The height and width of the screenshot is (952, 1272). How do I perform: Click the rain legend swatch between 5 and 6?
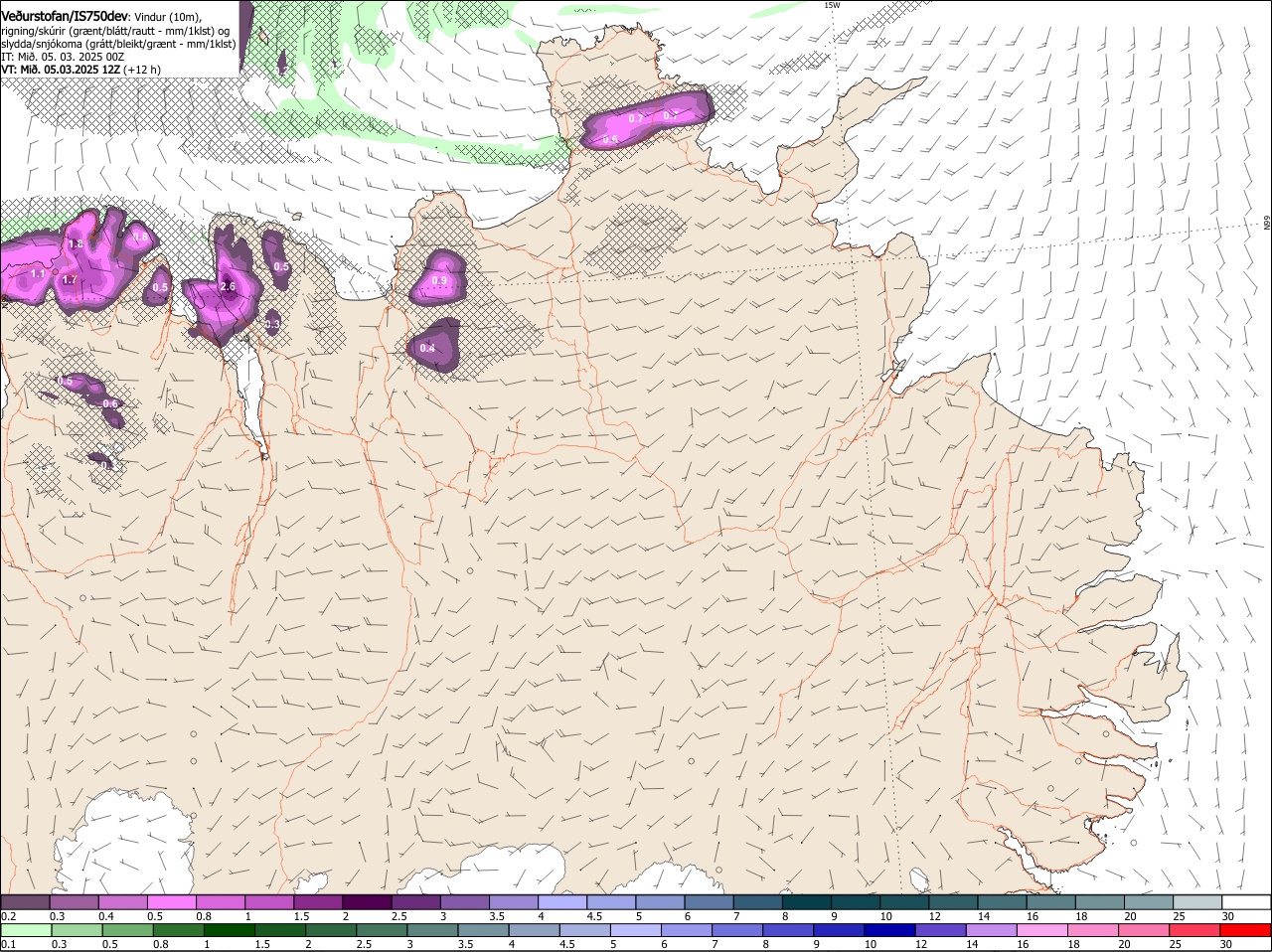click(x=636, y=930)
